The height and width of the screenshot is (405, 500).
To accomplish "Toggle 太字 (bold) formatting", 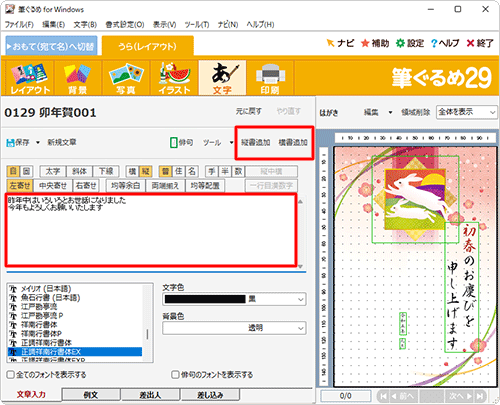I will (x=53, y=171).
